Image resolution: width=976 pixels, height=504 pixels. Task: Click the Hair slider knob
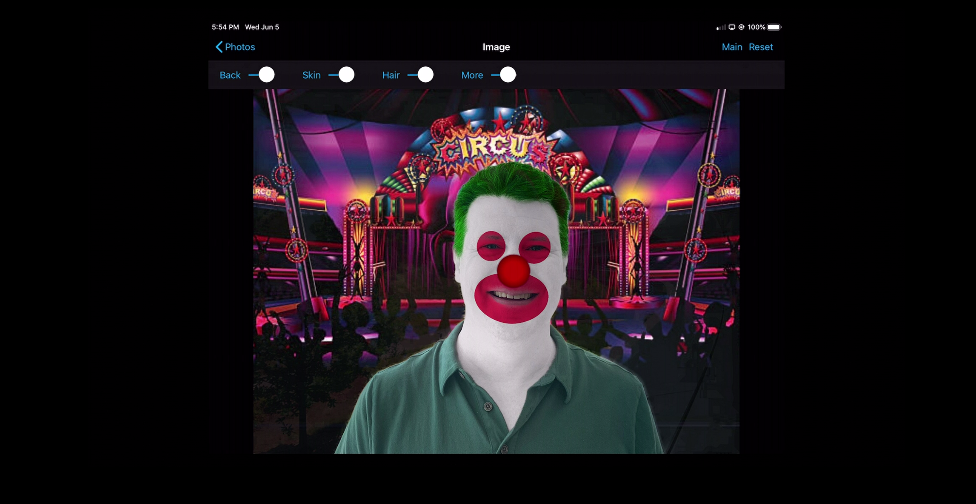click(425, 75)
